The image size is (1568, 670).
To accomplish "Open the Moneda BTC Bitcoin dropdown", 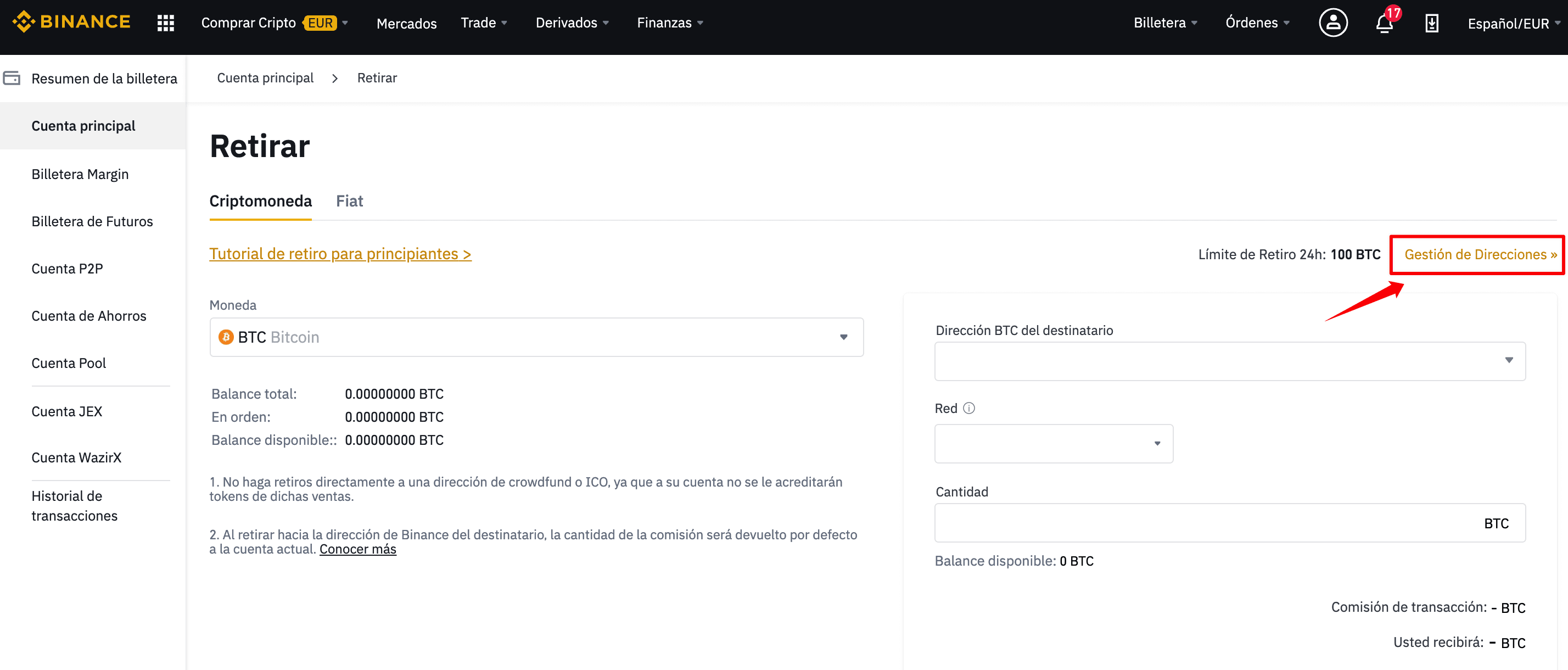I will [536, 337].
